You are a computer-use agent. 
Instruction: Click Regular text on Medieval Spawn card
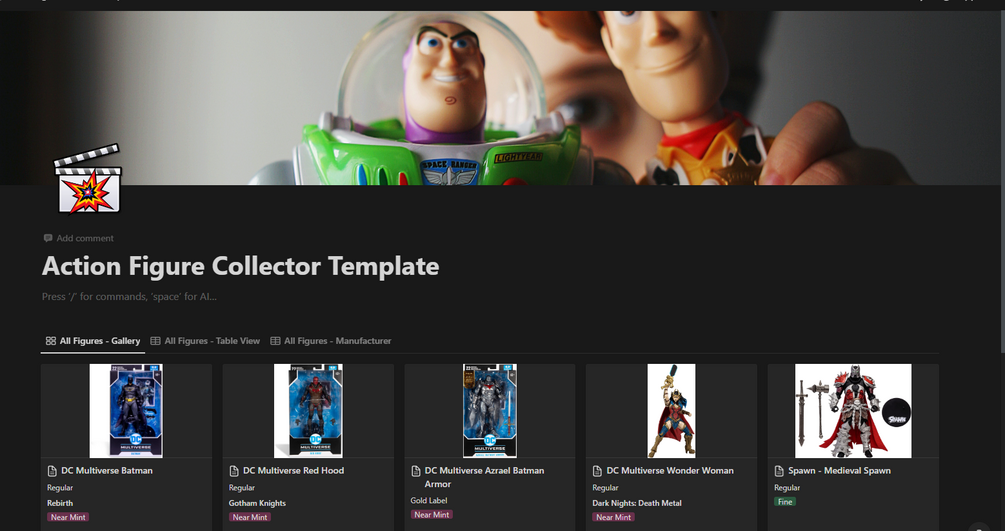point(787,488)
